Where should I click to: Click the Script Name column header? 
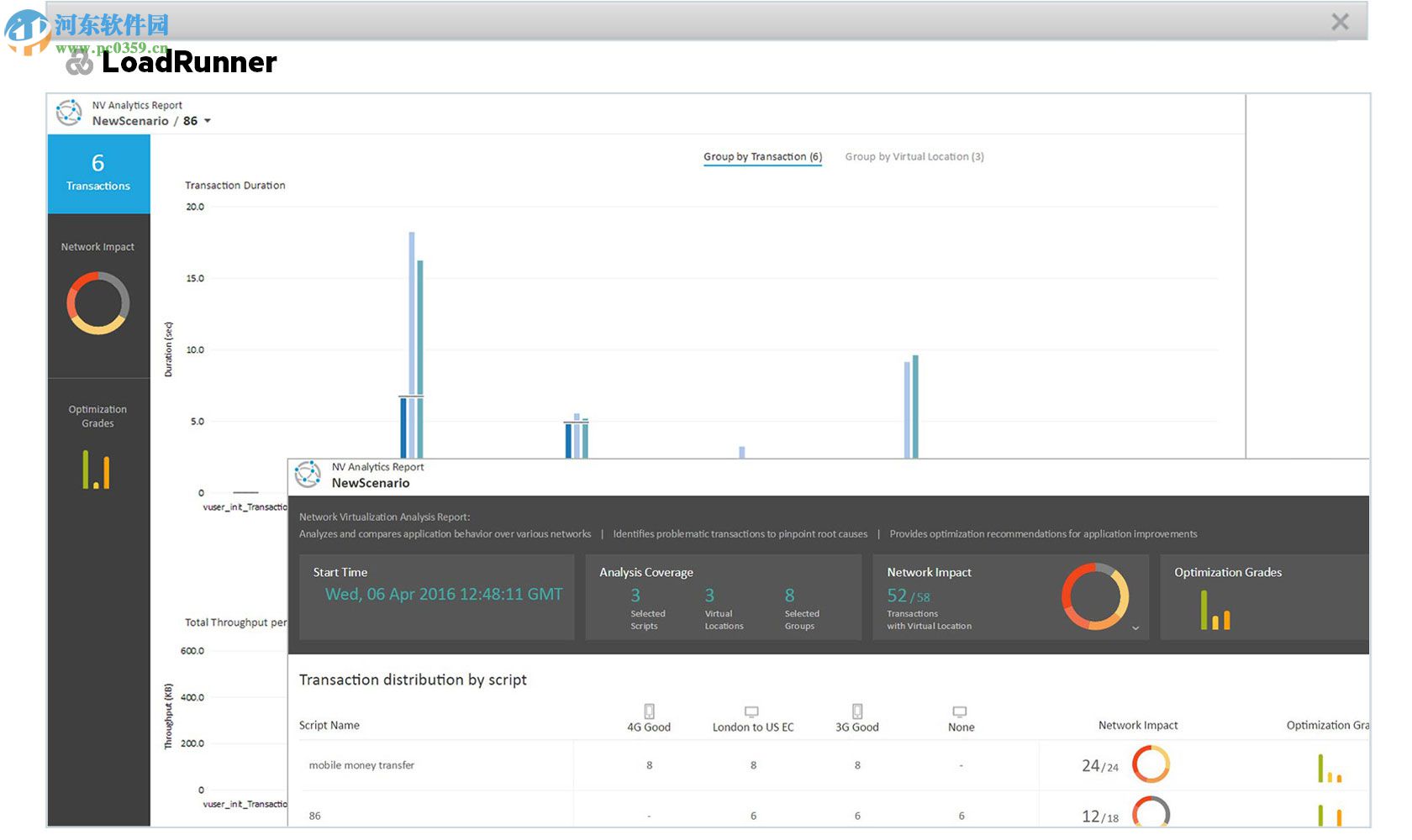[x=329, y=726]
